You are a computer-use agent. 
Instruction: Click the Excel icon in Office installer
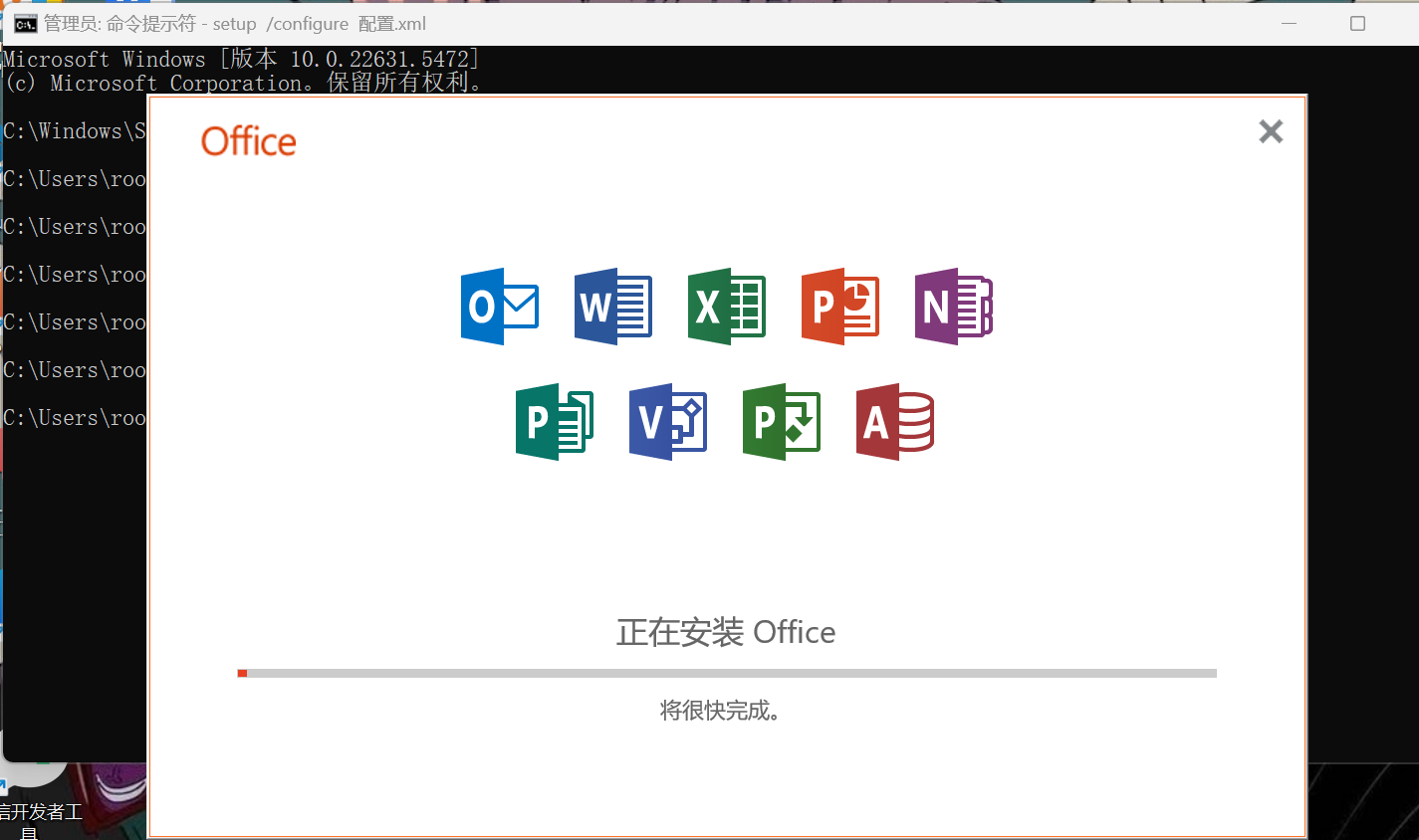tap(727, 307)
